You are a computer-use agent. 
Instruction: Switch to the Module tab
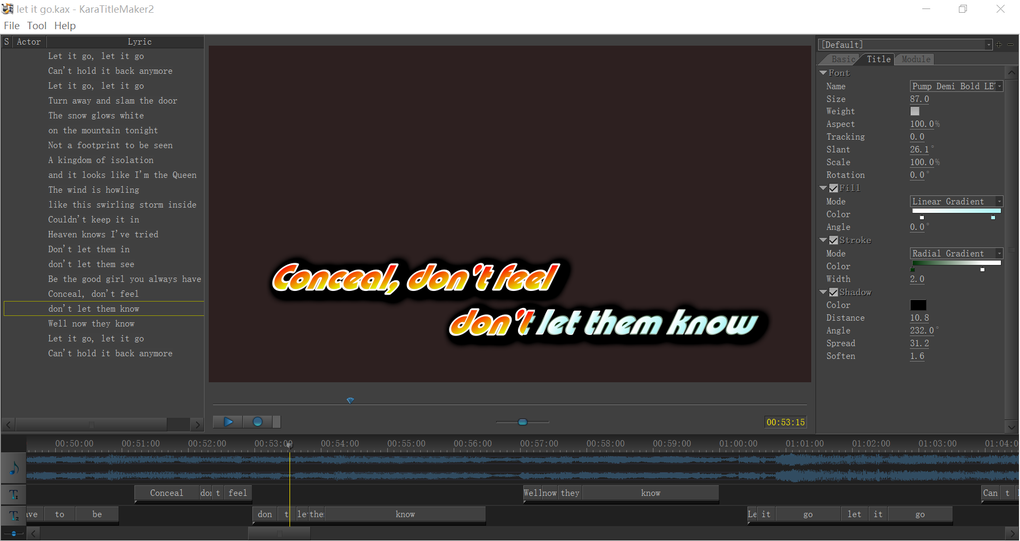click(915, 59)
